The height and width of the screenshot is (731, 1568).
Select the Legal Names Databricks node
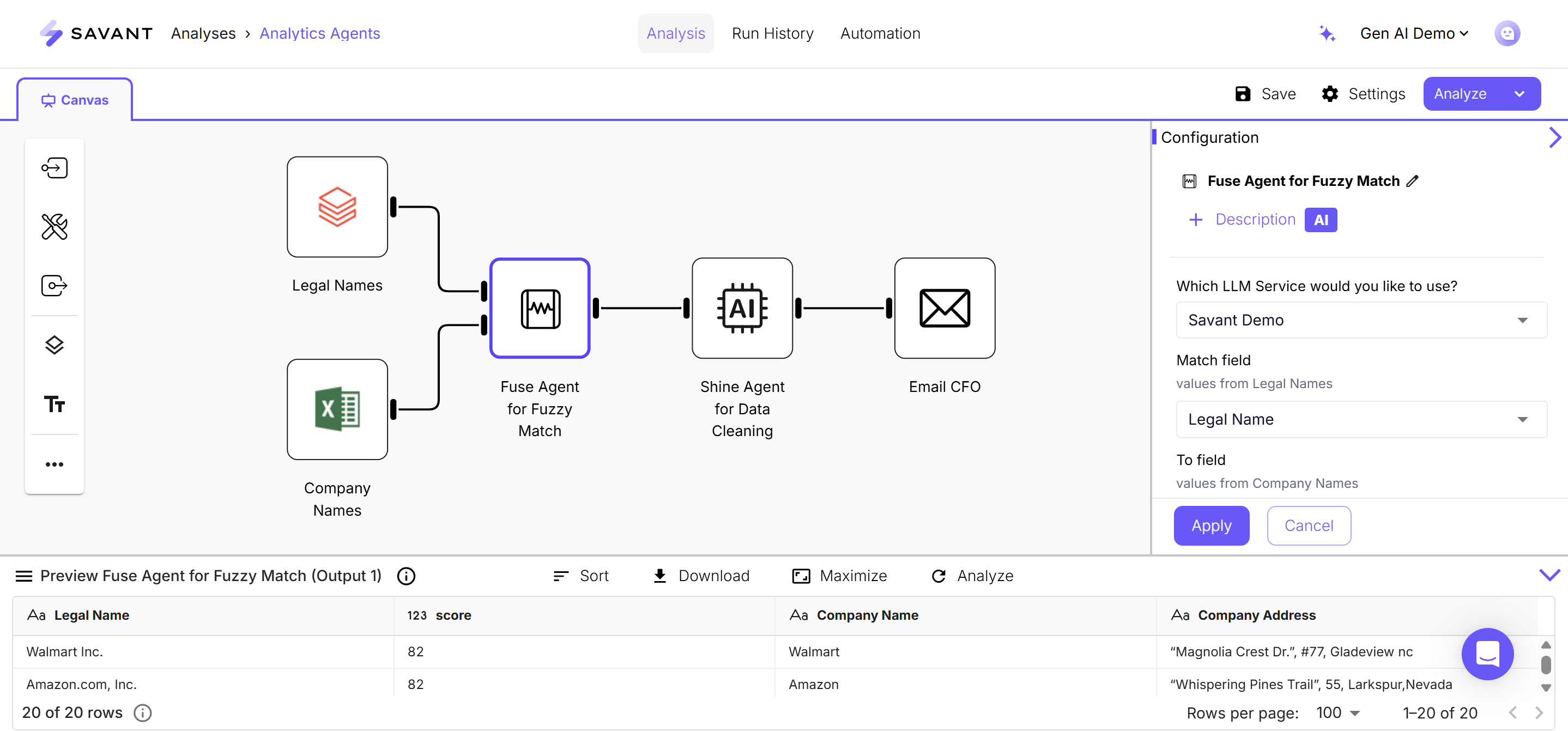pyautogui.click(x=337, y=207)
